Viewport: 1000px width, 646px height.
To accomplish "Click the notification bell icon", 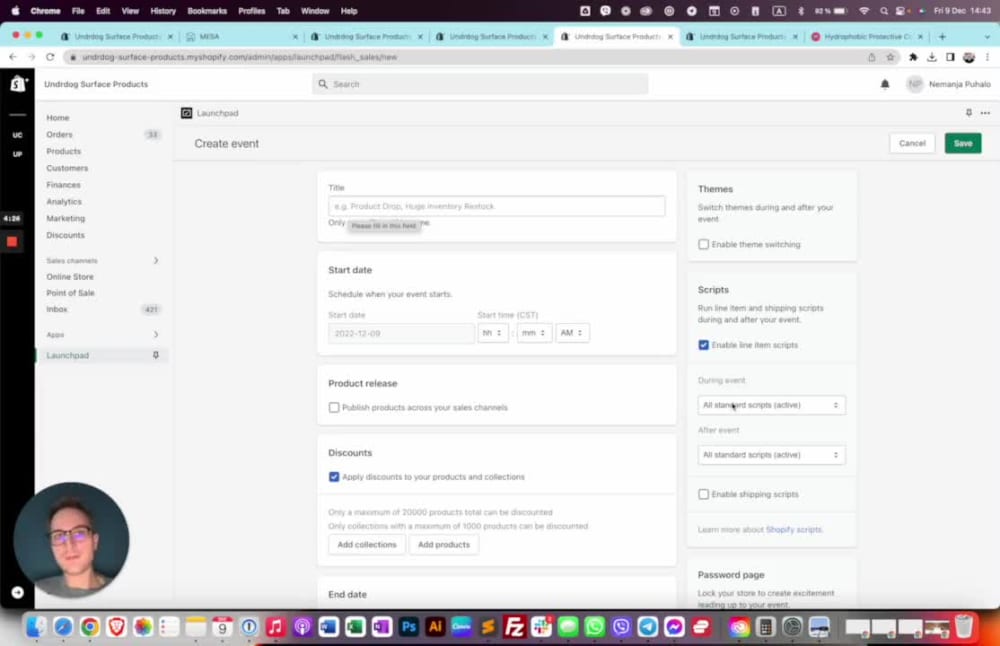I will tap(884, 84).
